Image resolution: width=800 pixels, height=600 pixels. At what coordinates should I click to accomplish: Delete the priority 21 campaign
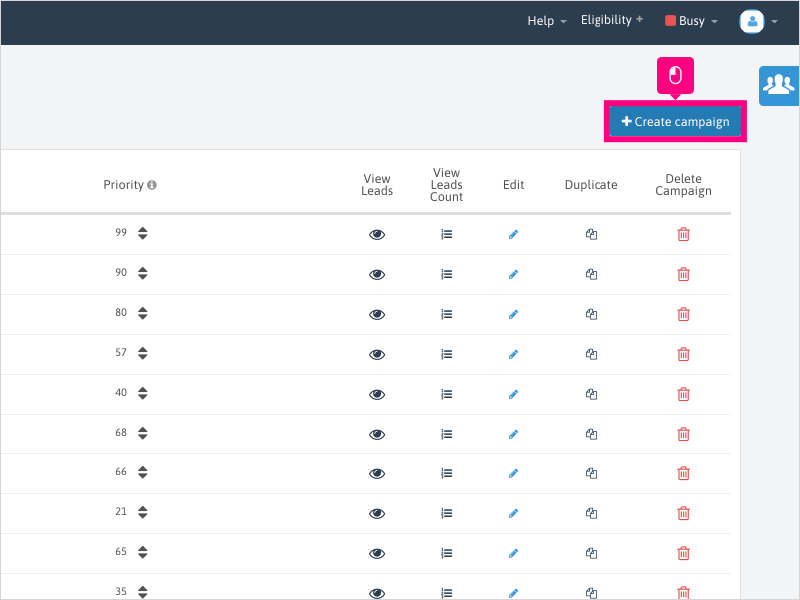pos(683,513)
